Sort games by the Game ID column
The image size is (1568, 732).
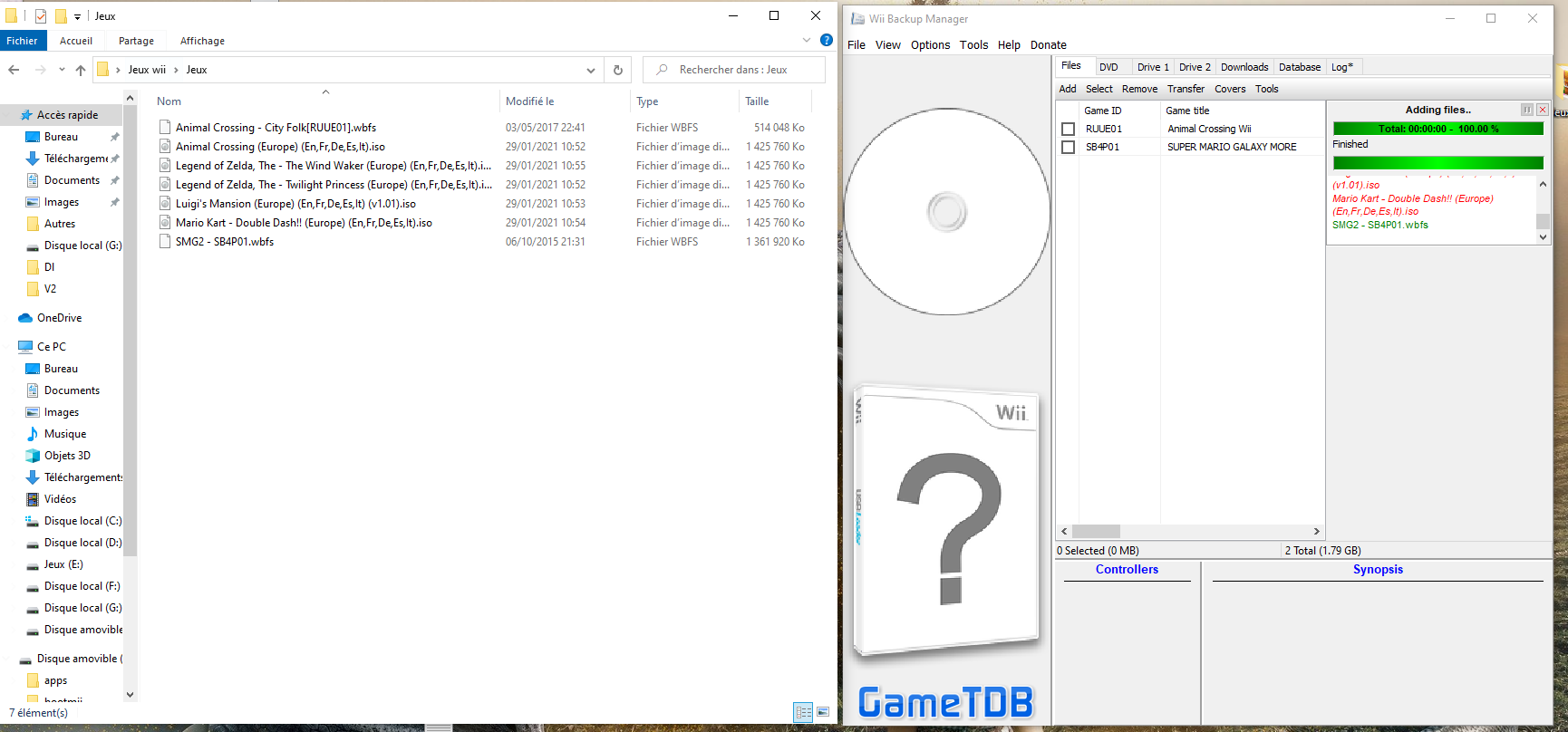pos(1120,111)
